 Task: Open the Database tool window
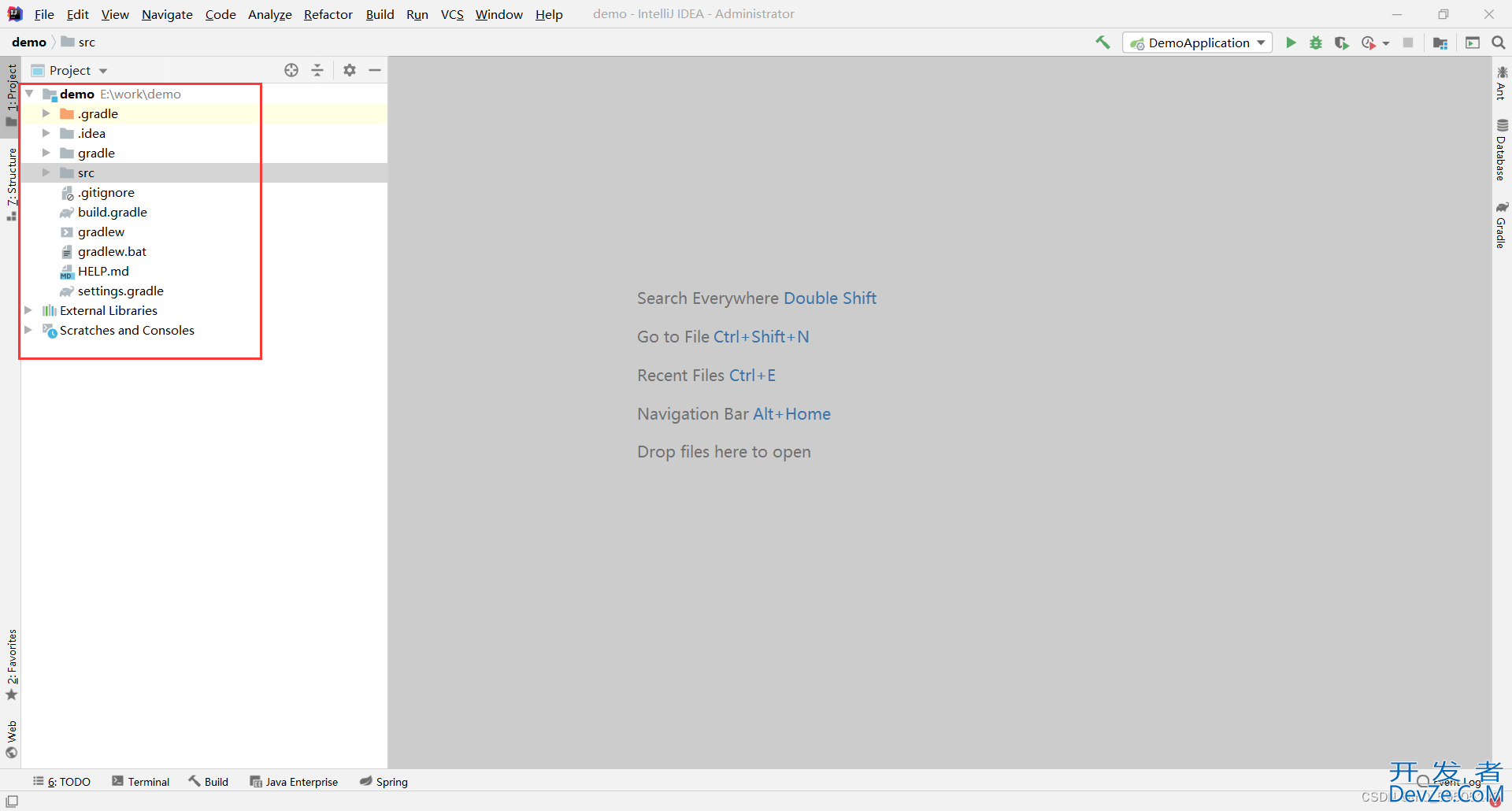tap(1502, 150)
